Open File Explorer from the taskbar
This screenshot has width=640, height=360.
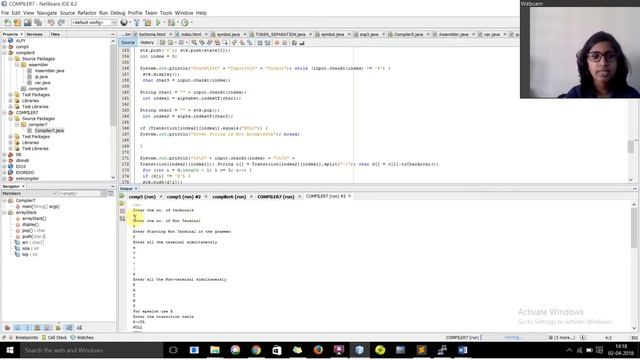[215, 350]
